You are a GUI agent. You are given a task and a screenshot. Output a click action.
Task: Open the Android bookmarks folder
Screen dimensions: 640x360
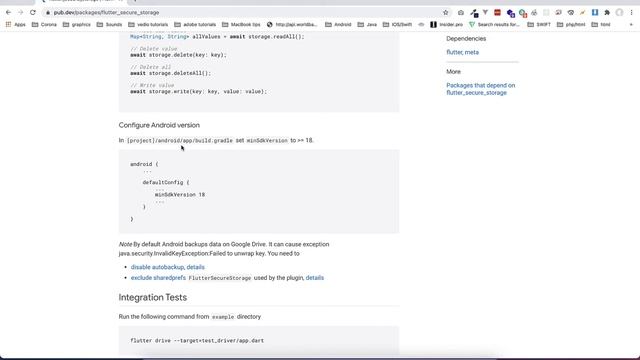point(338,24)
